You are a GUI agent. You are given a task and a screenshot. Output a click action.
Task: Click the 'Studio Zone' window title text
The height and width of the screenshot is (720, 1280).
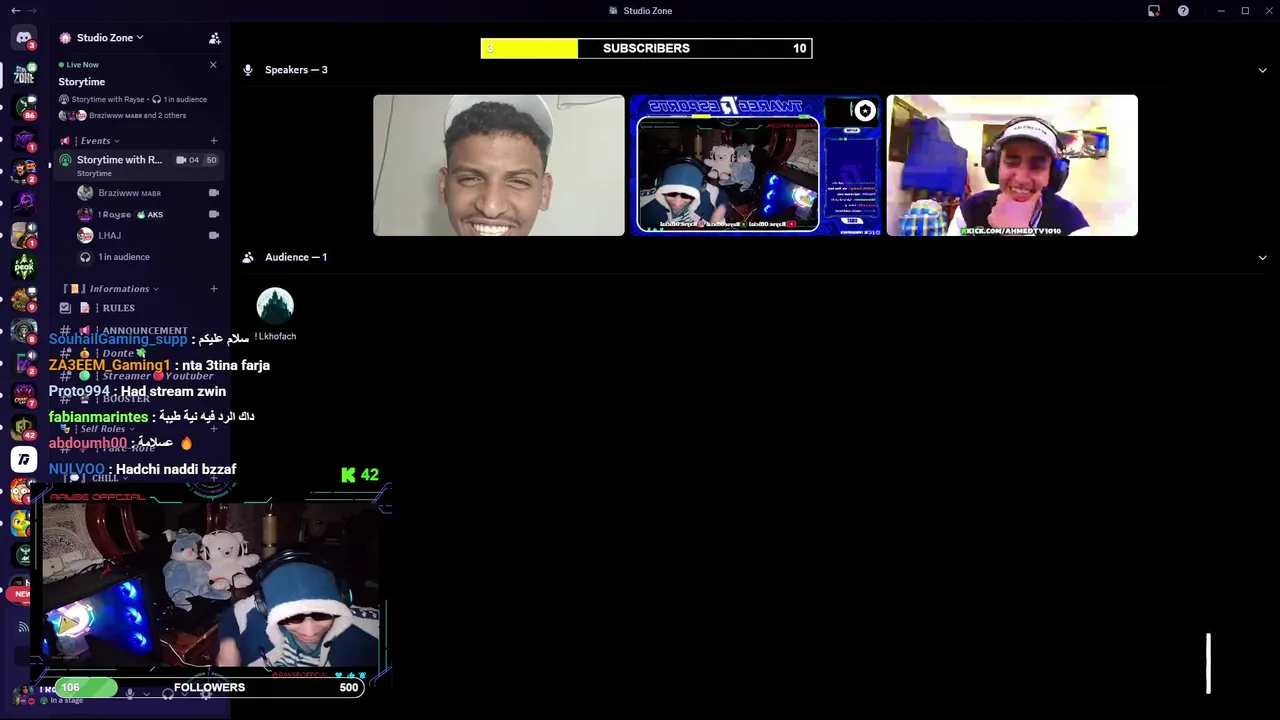click(x=647, y=10)
